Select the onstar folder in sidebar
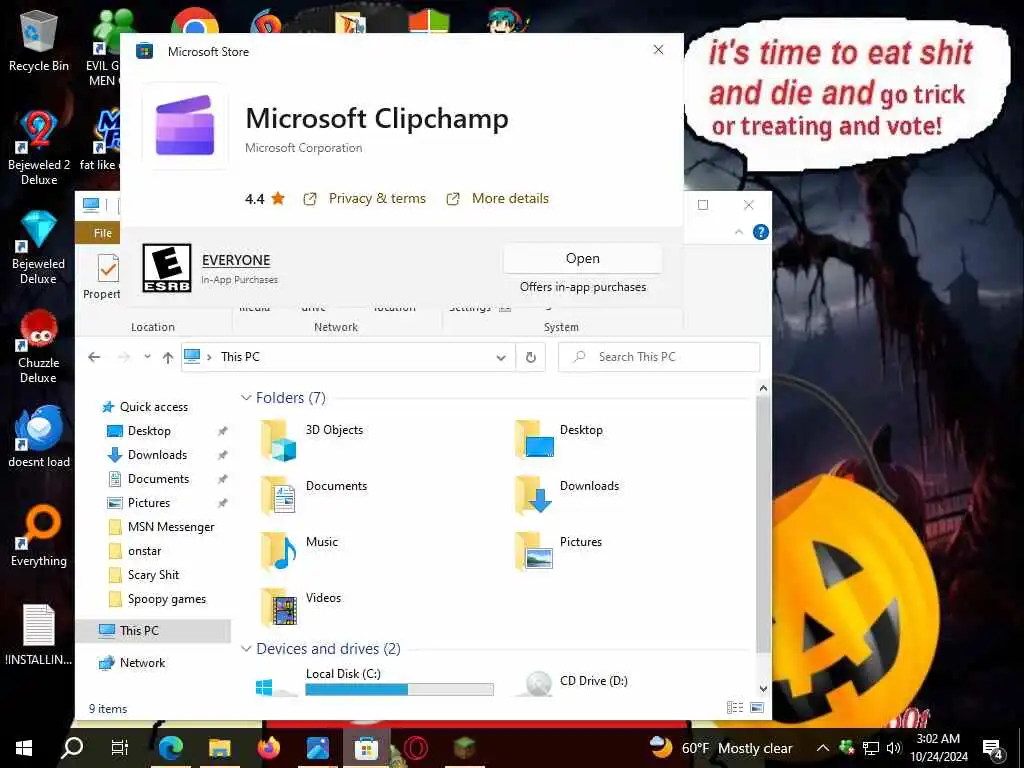The height and width of the screenshot is (768, 1024). pyautogui.click(x=144, y=551)
